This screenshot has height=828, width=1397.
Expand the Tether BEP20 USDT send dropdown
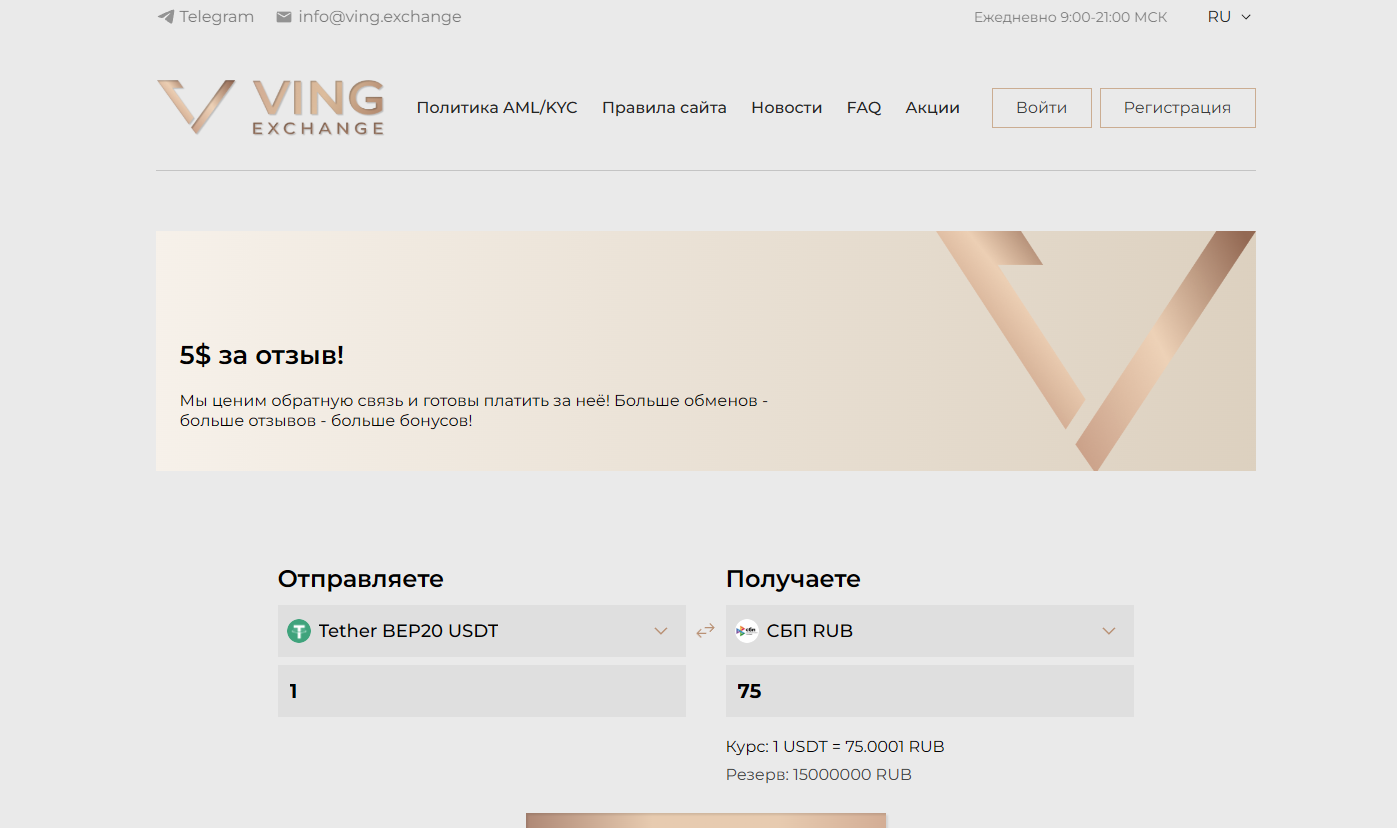pyautogui.click(x=482, y=631)
